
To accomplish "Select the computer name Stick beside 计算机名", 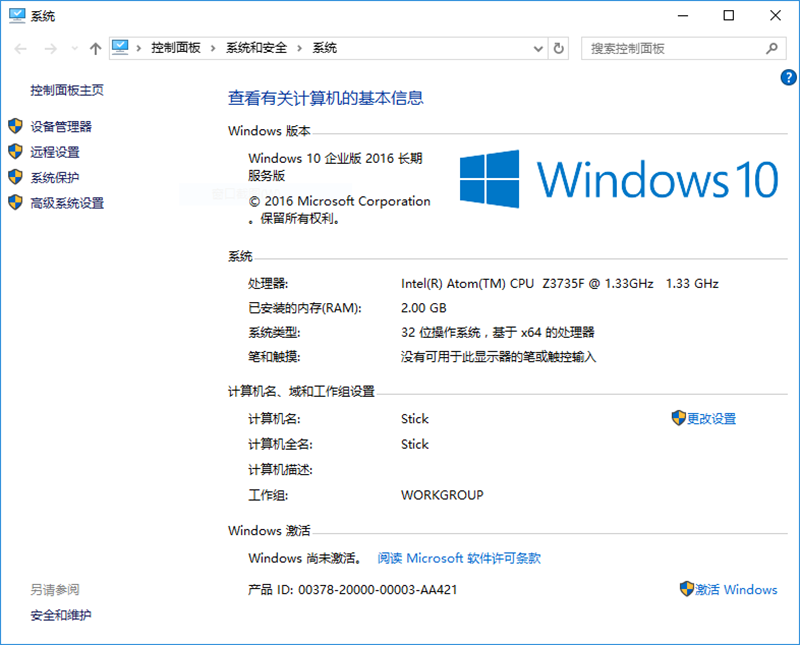I will pyautogui.click(x=414, y=419).
